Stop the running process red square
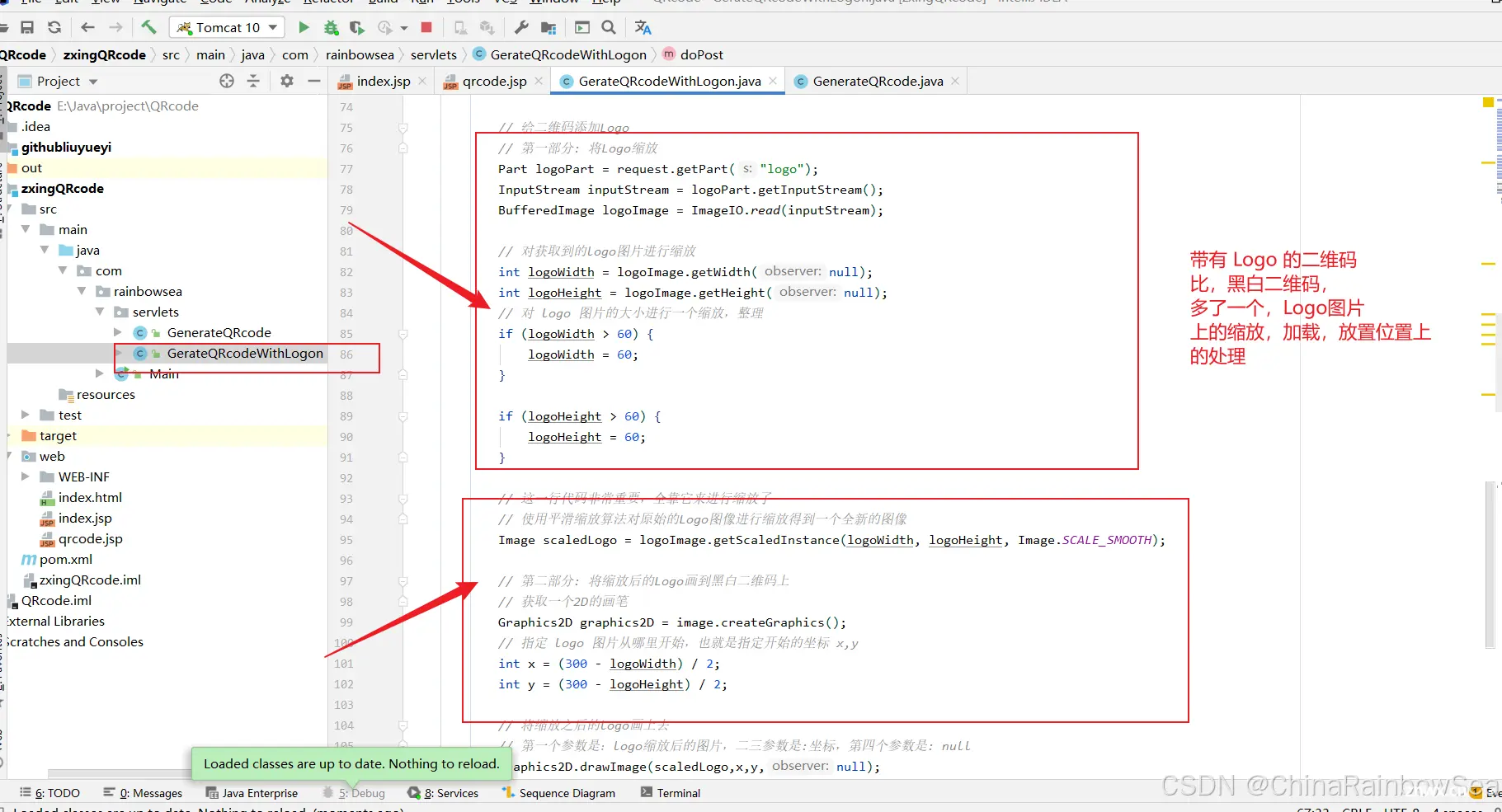 (426, 27)
